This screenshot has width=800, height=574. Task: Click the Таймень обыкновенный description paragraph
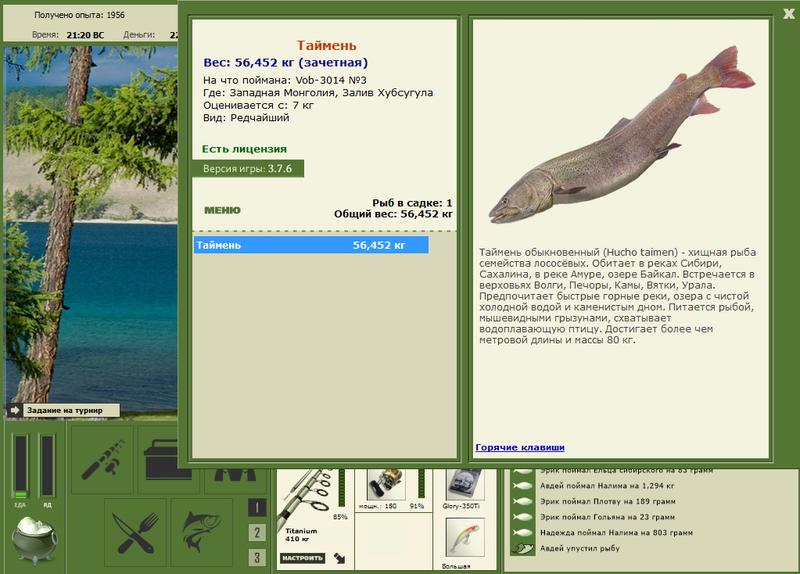coord(617,296)
